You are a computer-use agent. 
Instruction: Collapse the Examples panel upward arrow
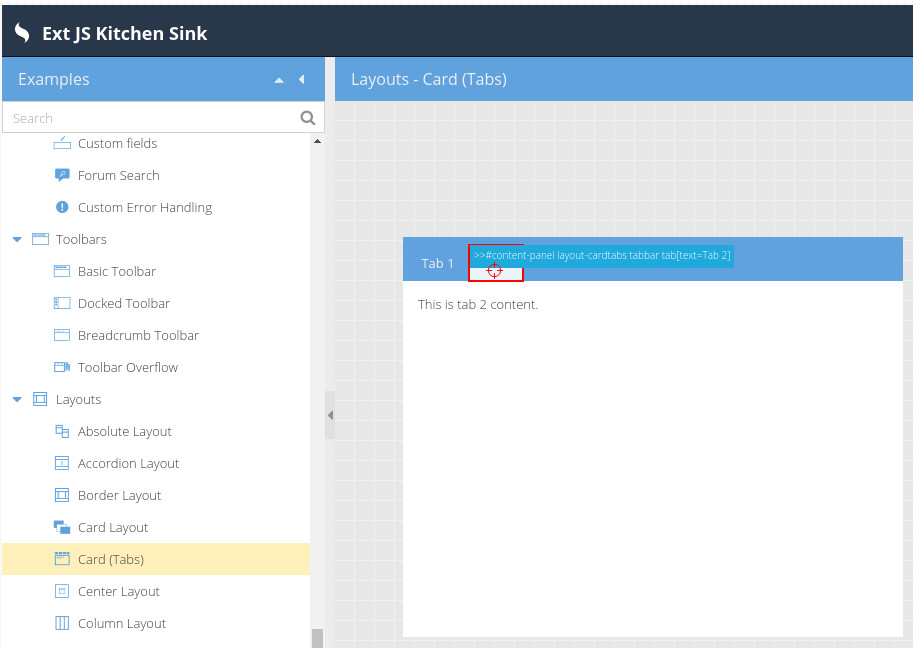click(279, 80)
